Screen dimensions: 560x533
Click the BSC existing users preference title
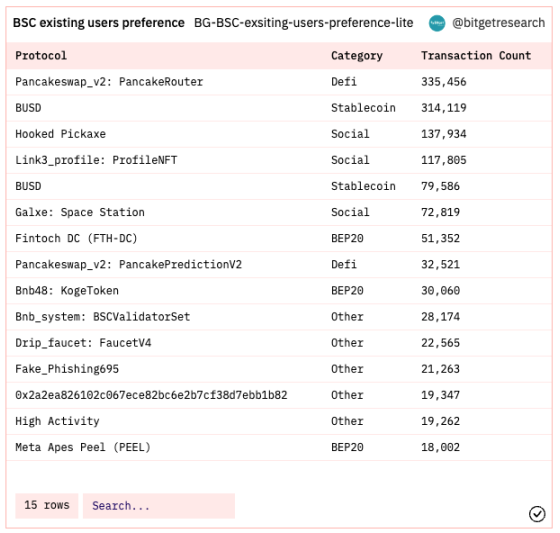[99, 23]
